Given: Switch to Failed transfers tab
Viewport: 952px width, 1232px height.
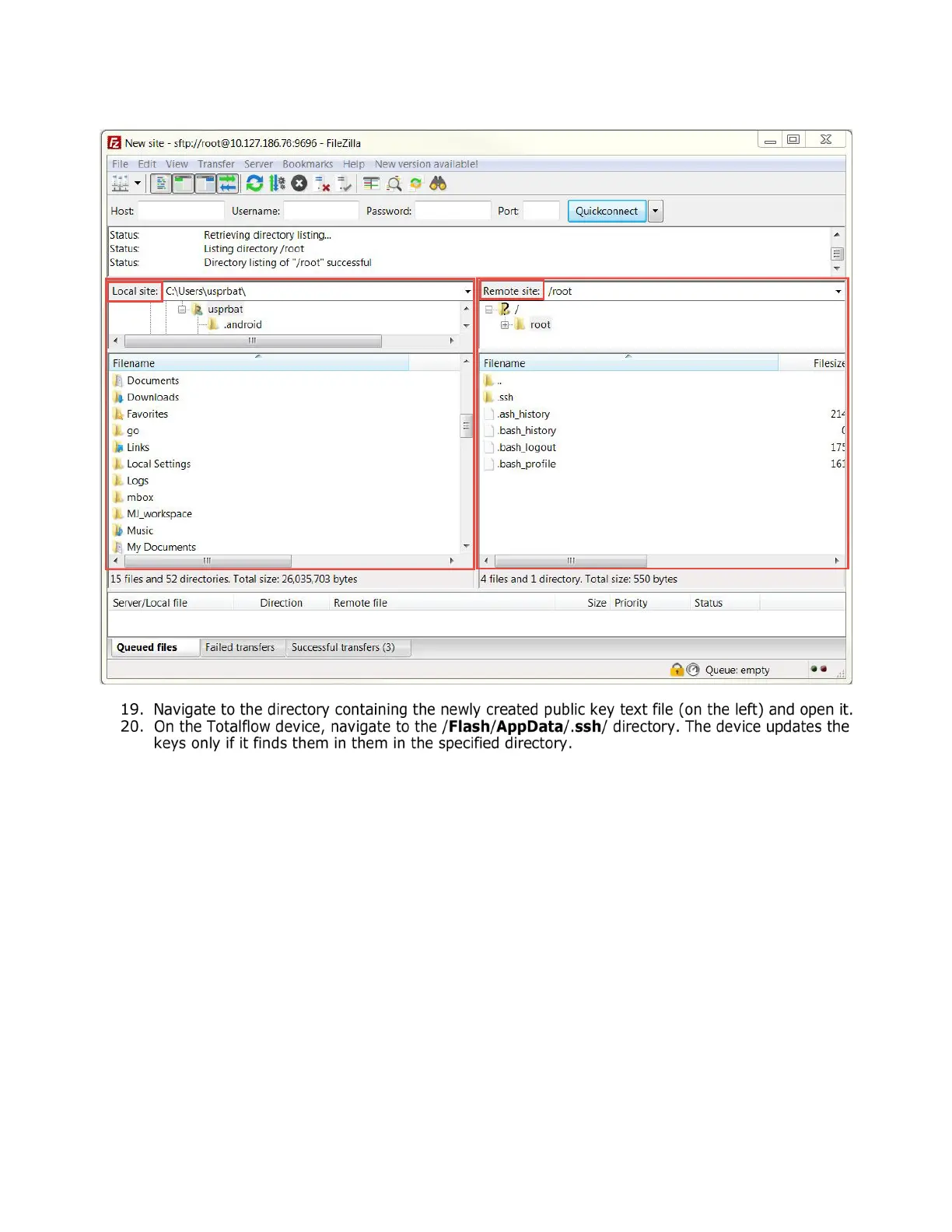Looking at the screenshot, I should 240,647.
